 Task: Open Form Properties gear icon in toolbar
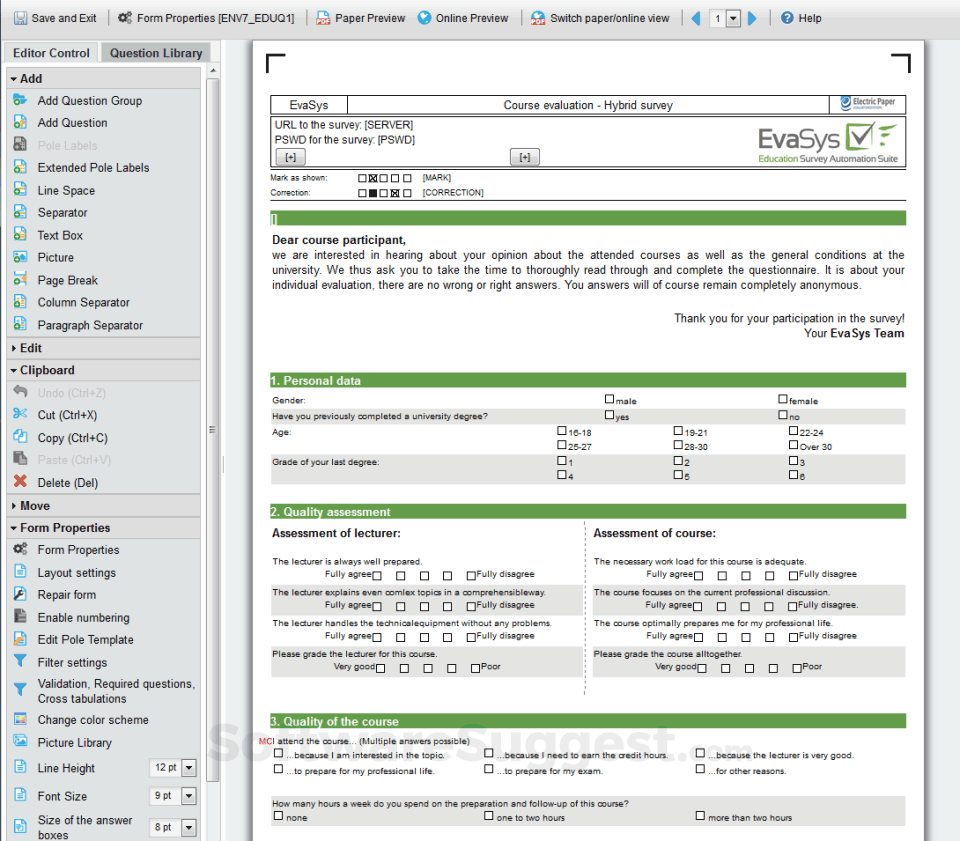click(125, 18)
